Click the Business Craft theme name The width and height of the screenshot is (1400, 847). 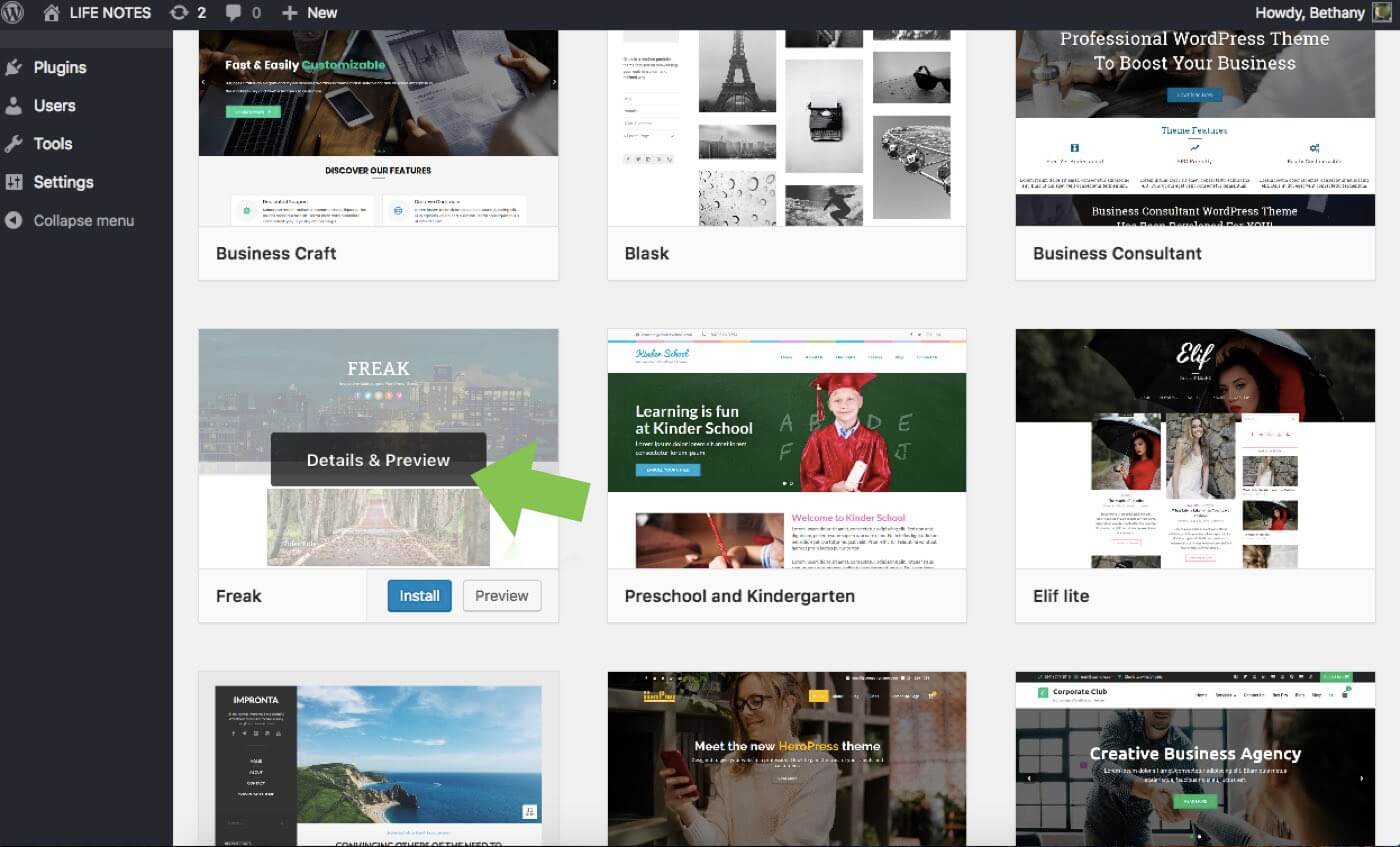(276, 253)
